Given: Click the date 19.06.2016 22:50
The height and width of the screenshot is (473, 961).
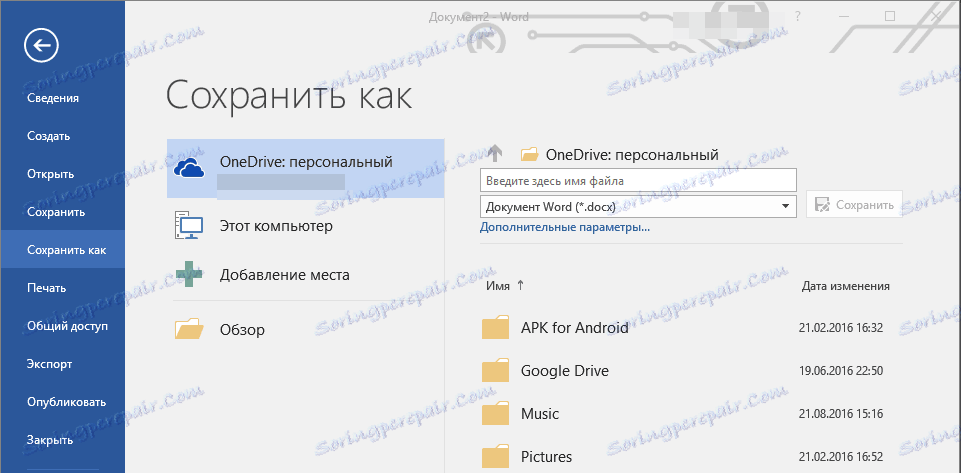Looking at the screenshot, I should click(x=841, y=371).
